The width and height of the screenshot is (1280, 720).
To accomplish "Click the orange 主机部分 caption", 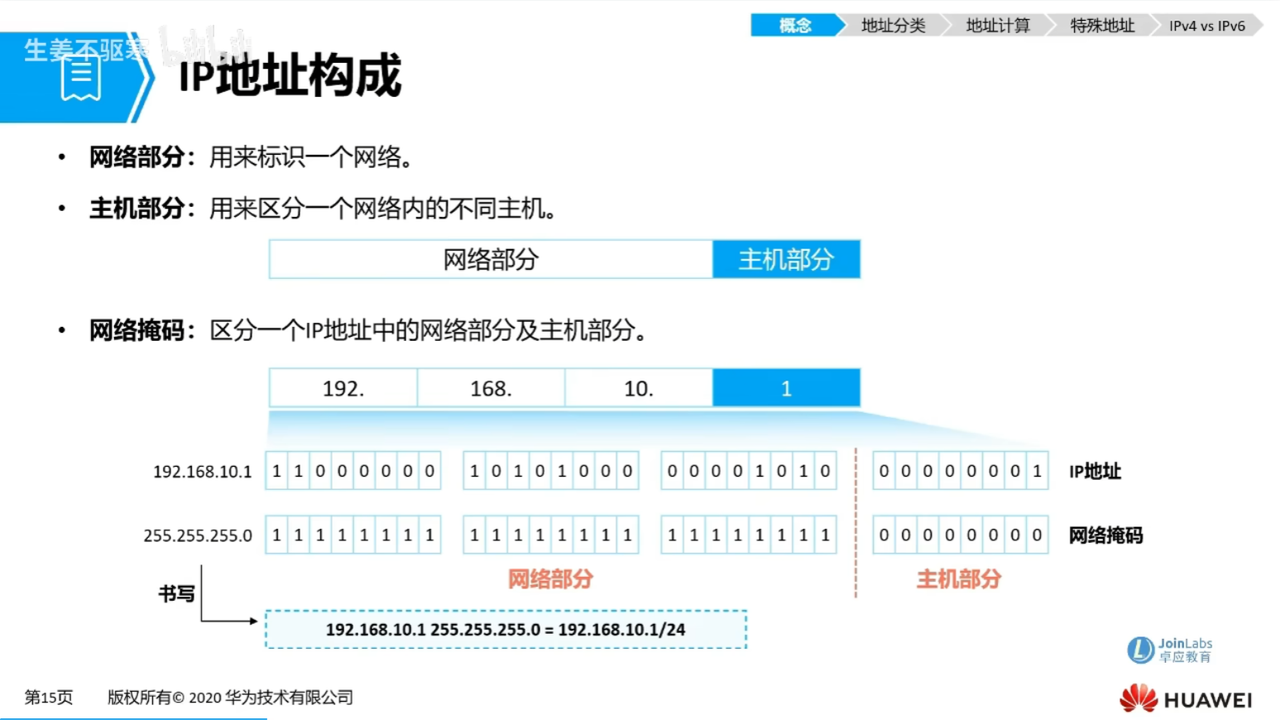I will click(x=959, y=579).
